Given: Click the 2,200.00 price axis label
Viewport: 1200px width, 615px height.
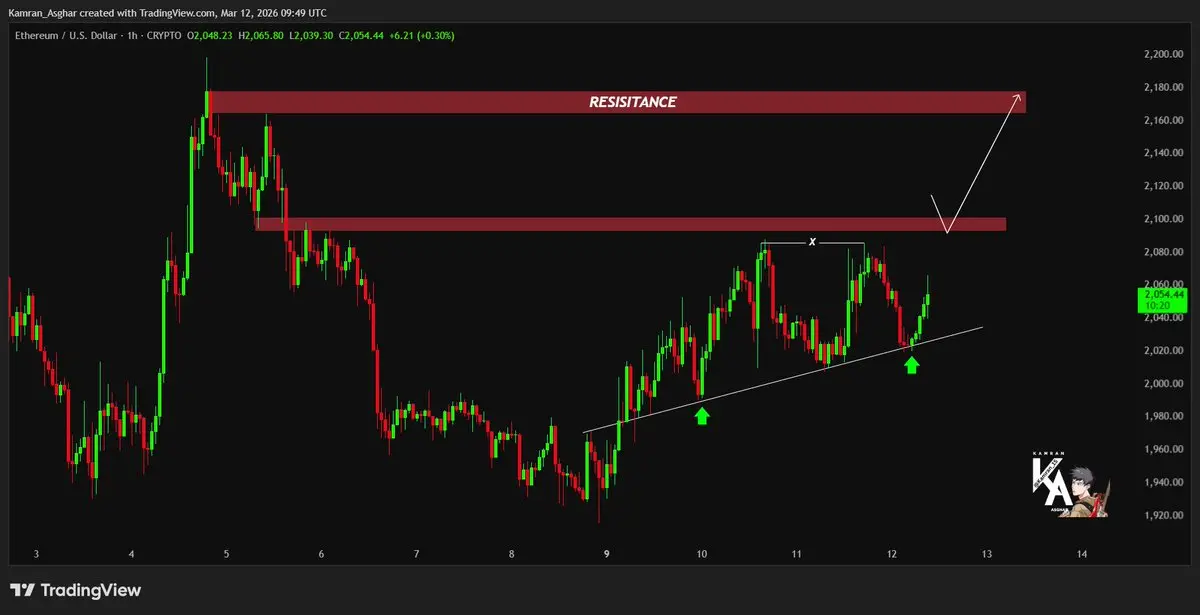Looking at the screenshot, I should point(1166,54).
